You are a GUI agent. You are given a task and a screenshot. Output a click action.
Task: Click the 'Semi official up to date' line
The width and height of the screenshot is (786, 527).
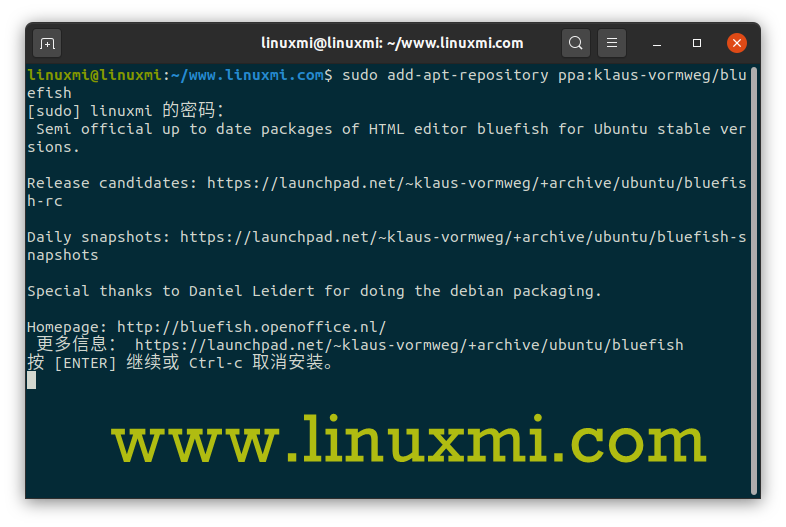point(386,138)
